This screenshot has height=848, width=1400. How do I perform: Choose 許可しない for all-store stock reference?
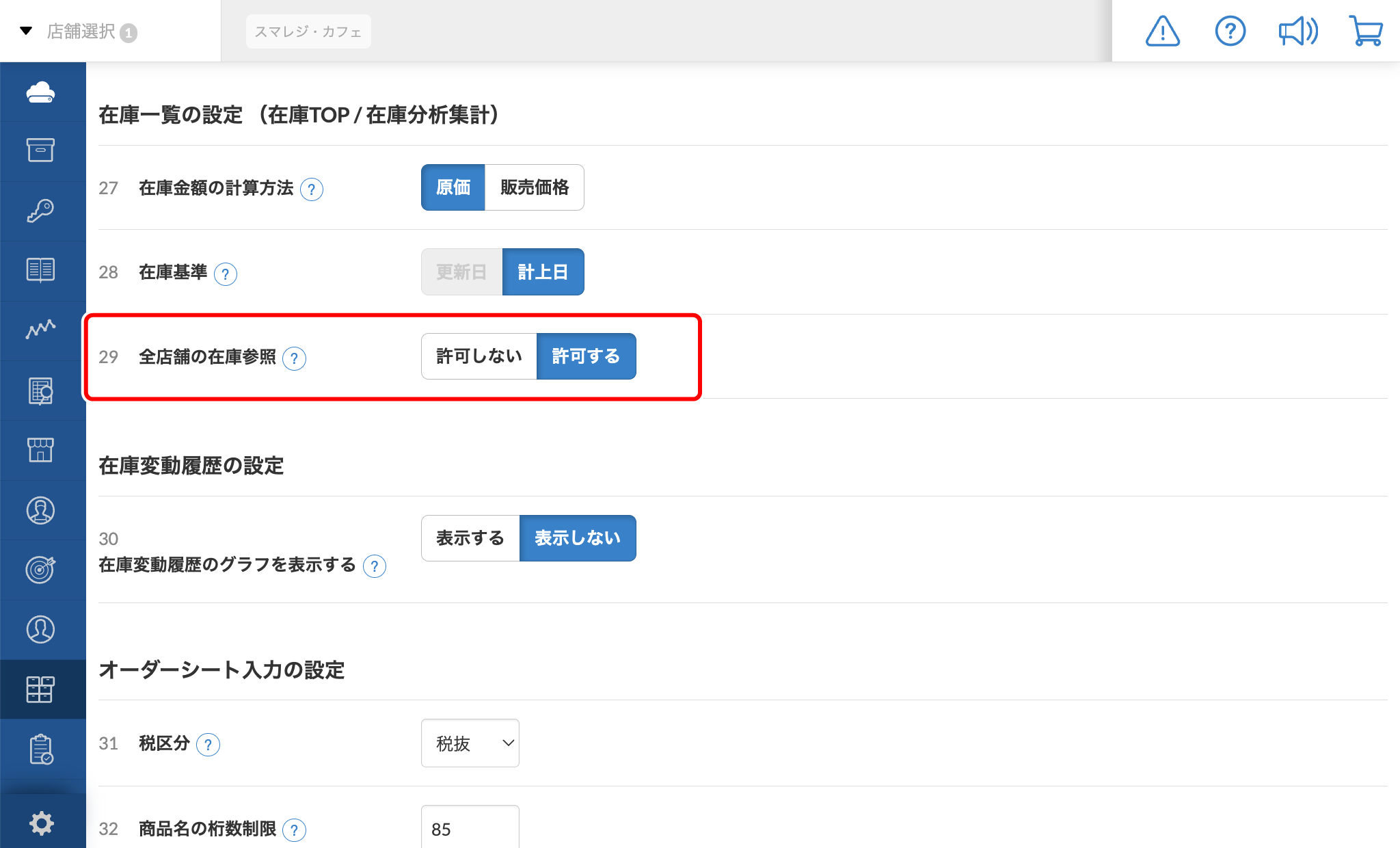479,356
